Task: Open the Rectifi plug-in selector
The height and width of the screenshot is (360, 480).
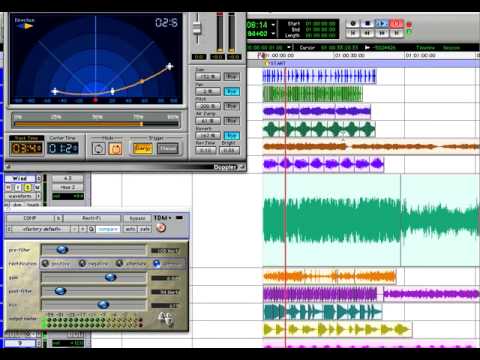Action: 92,218
